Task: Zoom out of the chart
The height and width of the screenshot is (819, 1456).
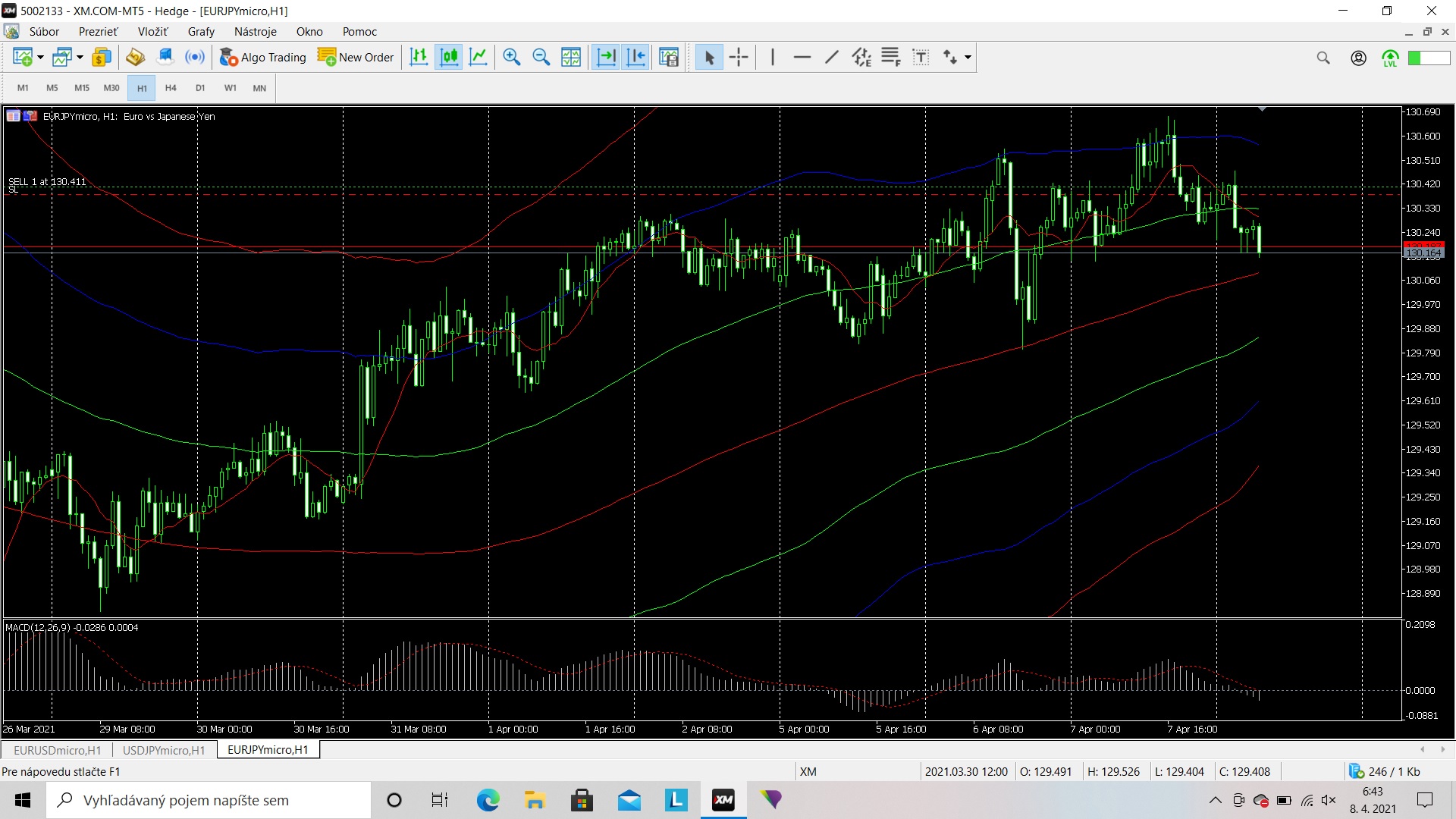Action: pos(541,57)
